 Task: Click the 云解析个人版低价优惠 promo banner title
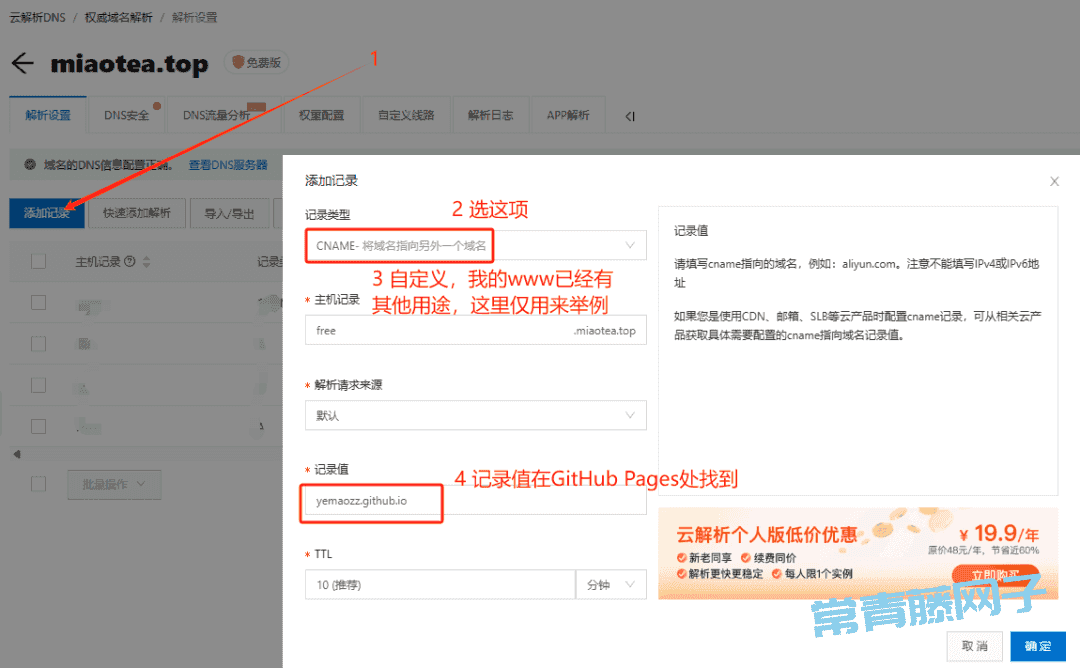click(x=767, y=534)
